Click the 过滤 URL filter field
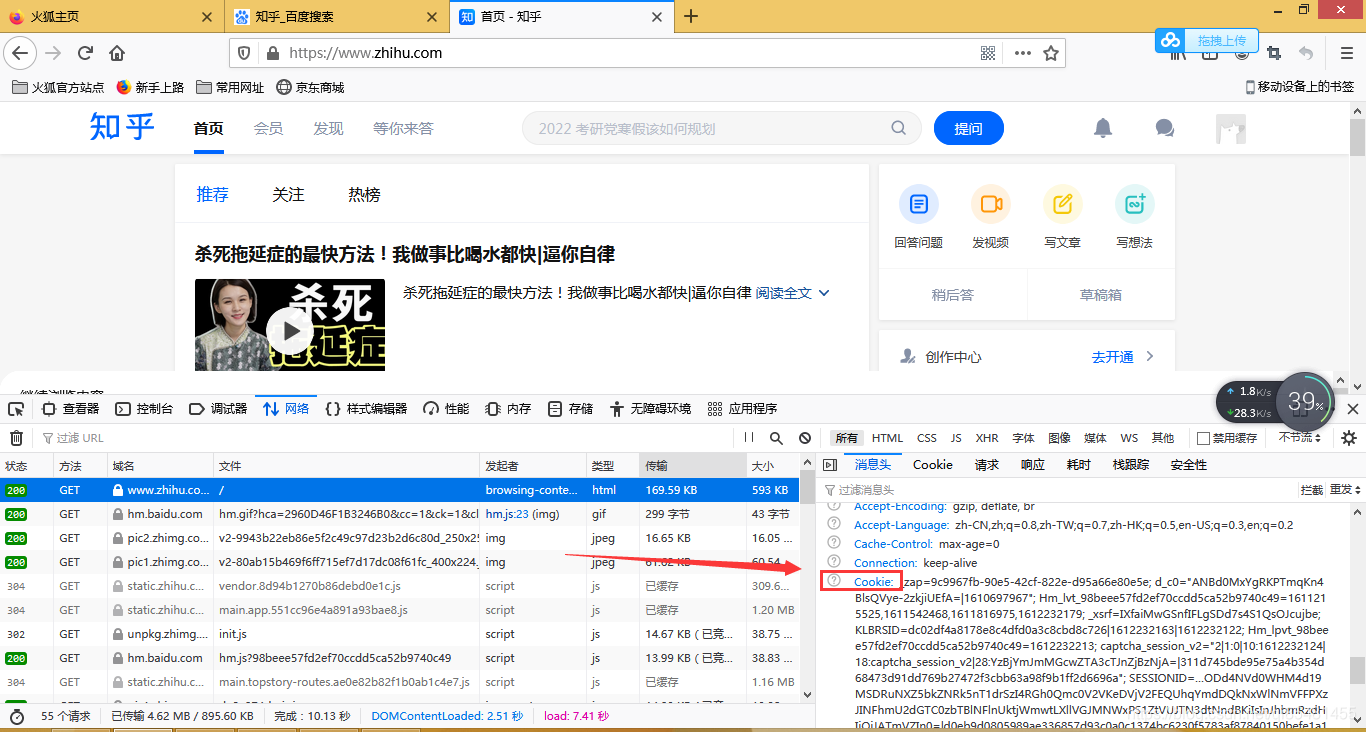1366x732 pixels. click(385, 438)
